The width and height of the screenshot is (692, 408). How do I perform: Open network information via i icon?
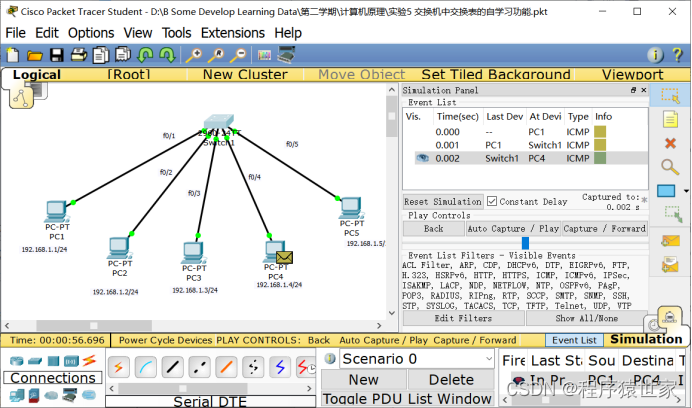(x=655, y=55)
